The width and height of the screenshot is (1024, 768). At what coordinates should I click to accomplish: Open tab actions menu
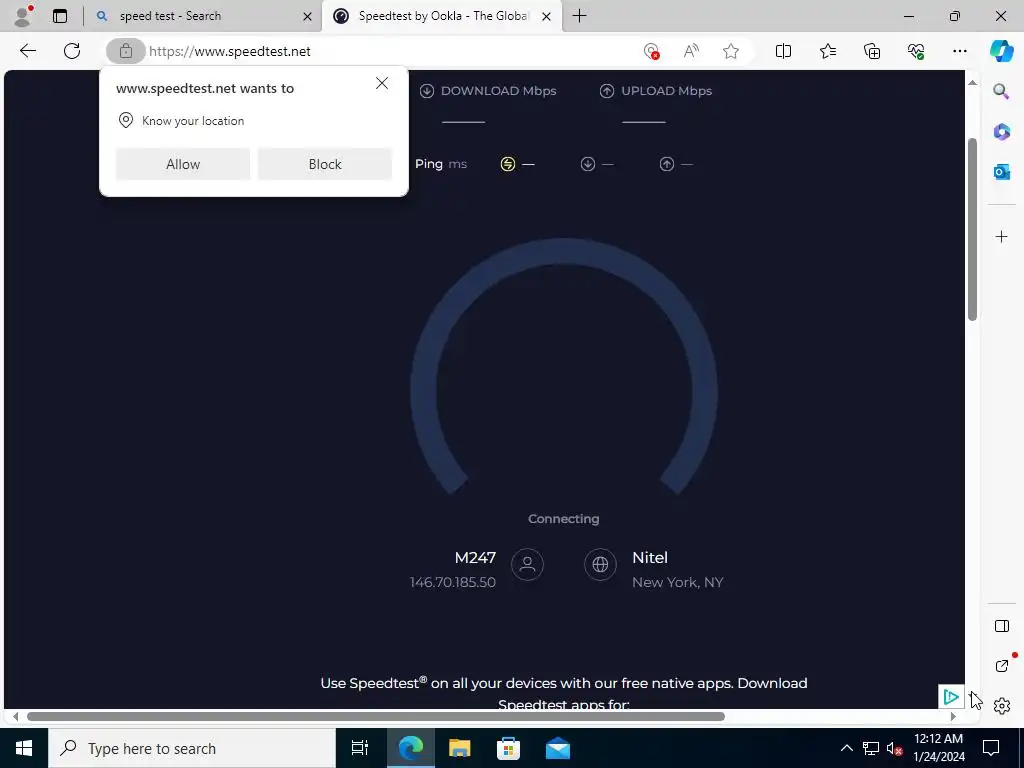click(x=59, y=16)
